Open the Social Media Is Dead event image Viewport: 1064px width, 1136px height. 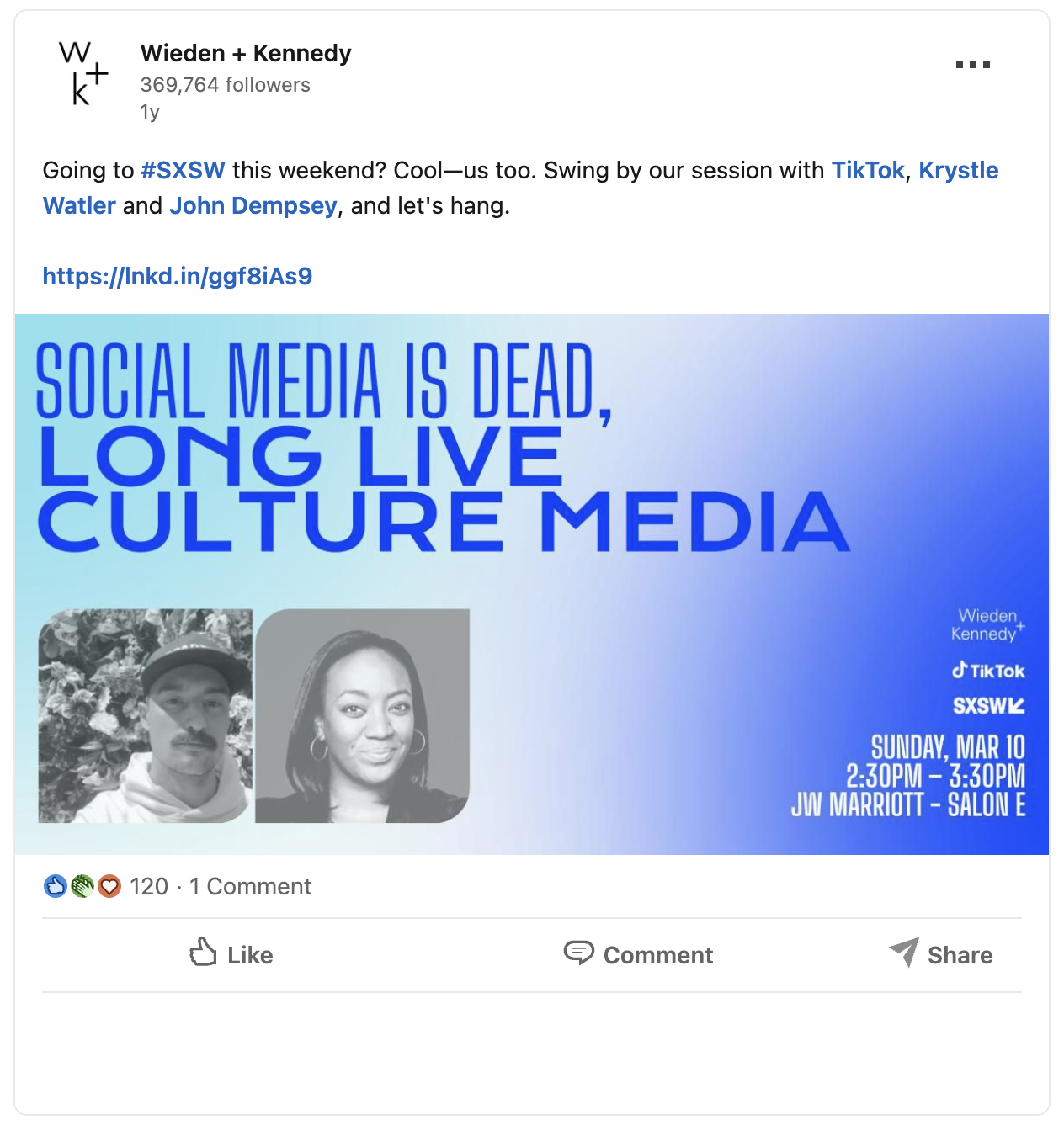coord(531,584)
